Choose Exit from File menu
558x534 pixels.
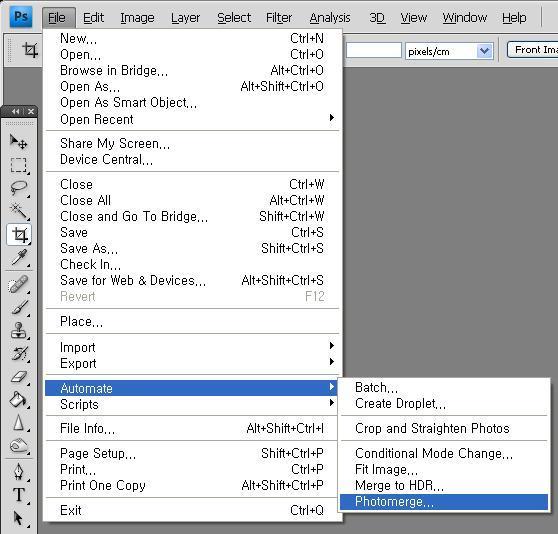pos(193,510)
